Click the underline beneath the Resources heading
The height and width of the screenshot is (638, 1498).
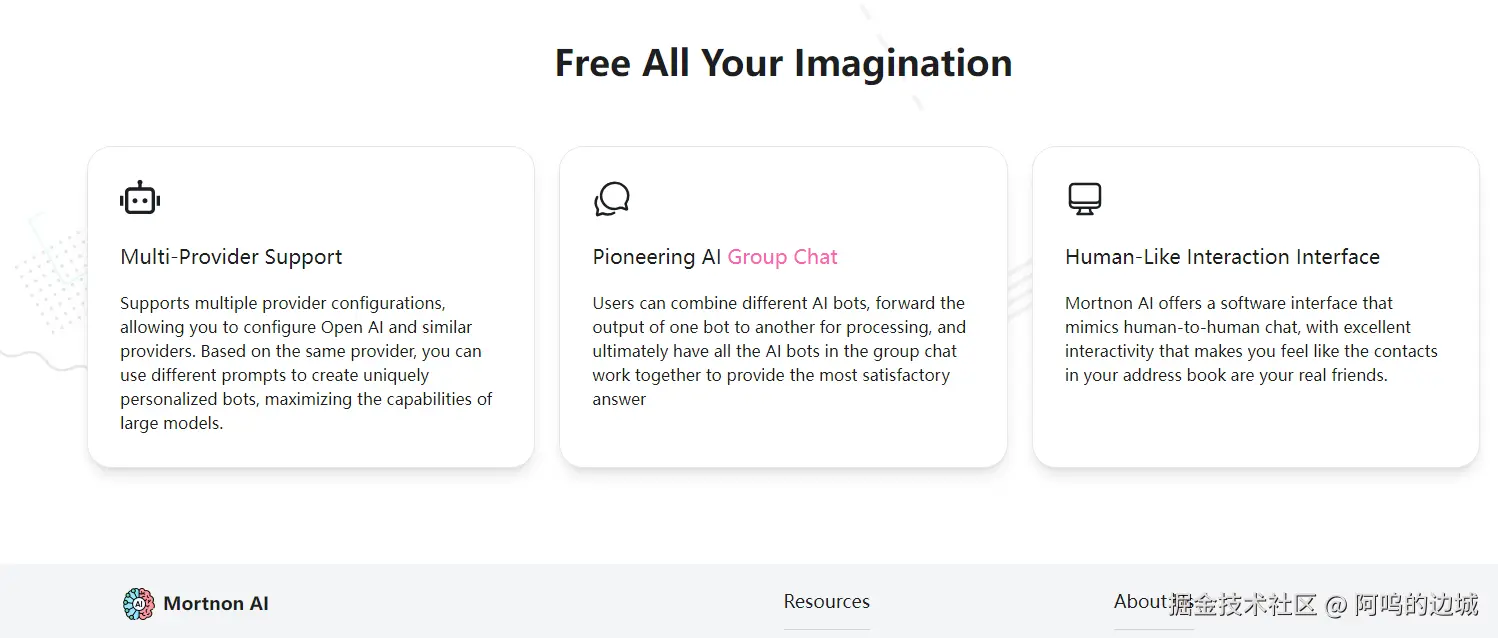pos(826,629)
